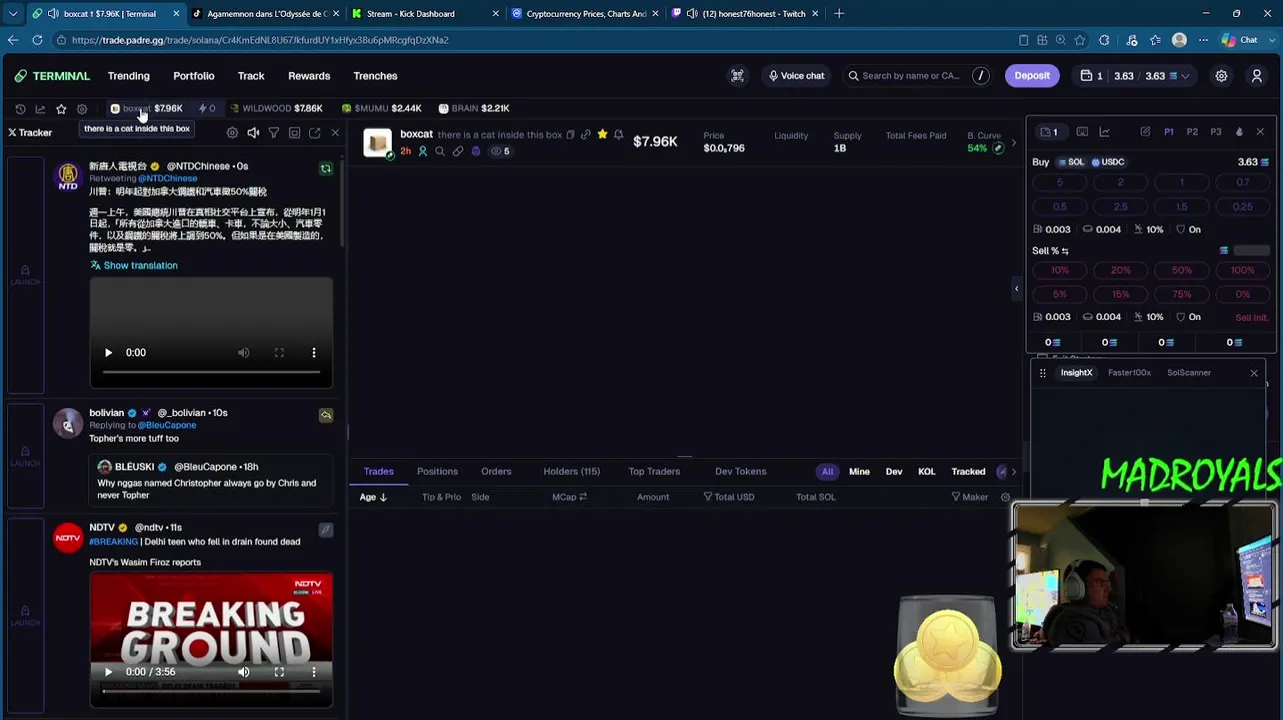Open trades table settings gear
Viewport: 1283px width, 720px height.
coord(1005,497)
